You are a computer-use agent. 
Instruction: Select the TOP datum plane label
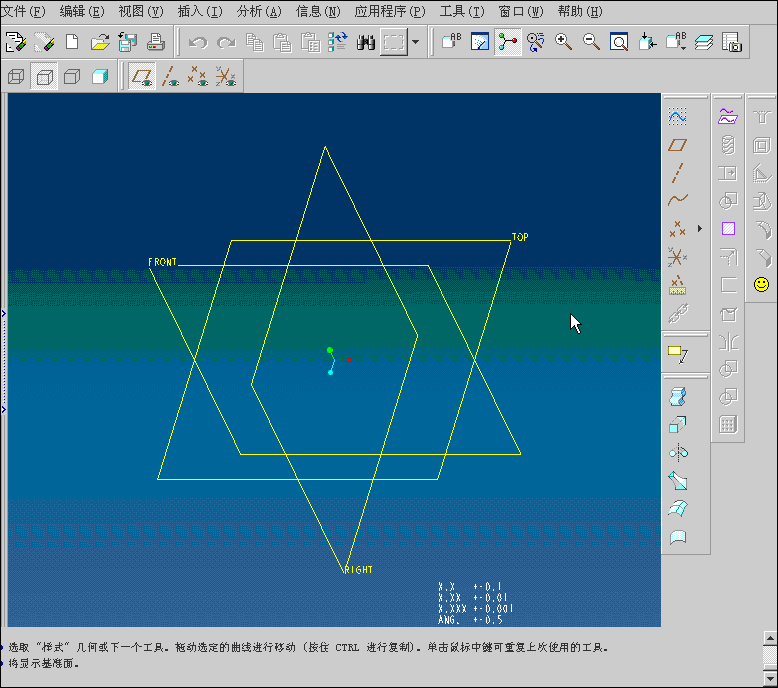[520, 237]
